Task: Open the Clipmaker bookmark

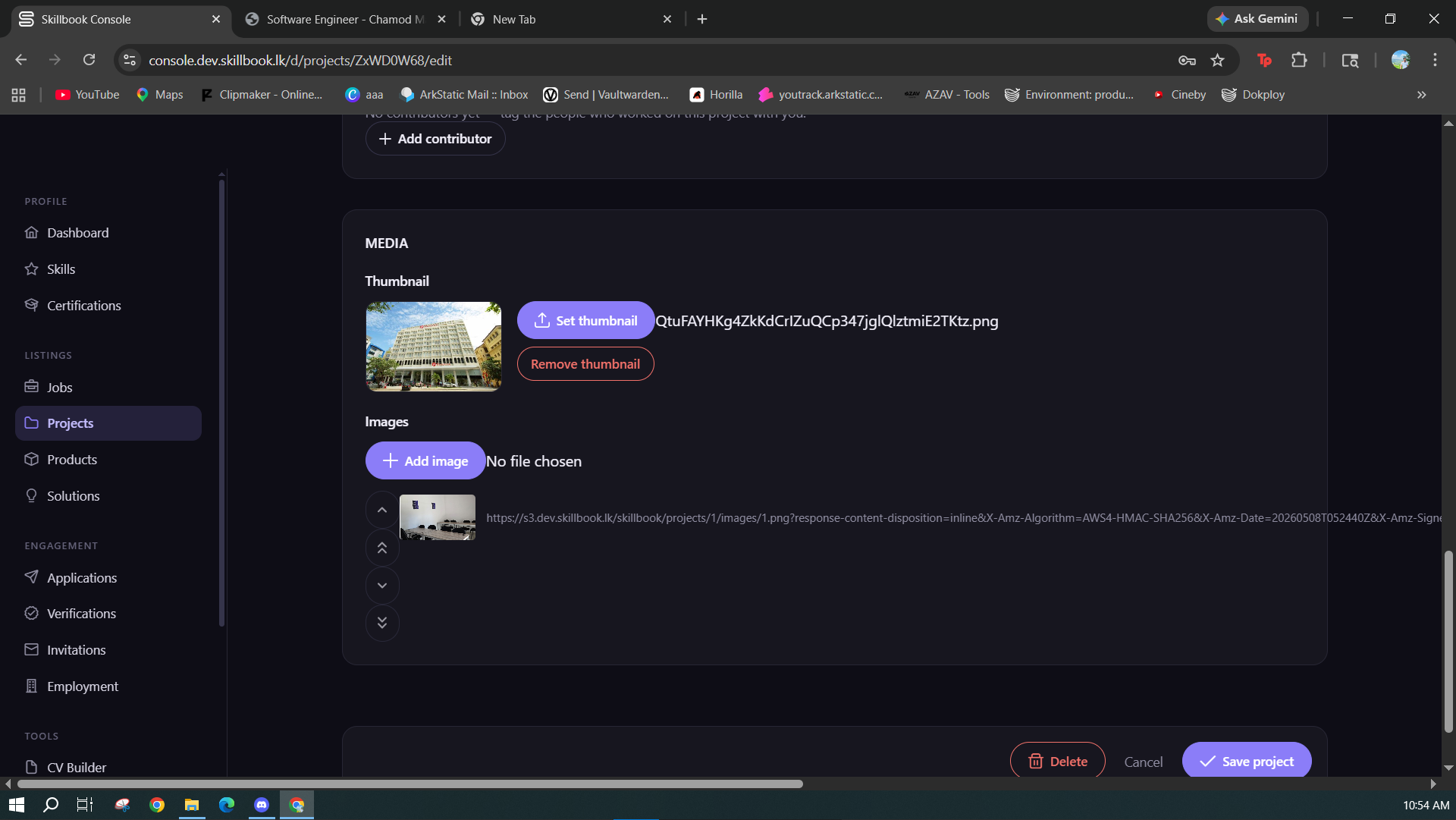Action: [x=262, y=95]
